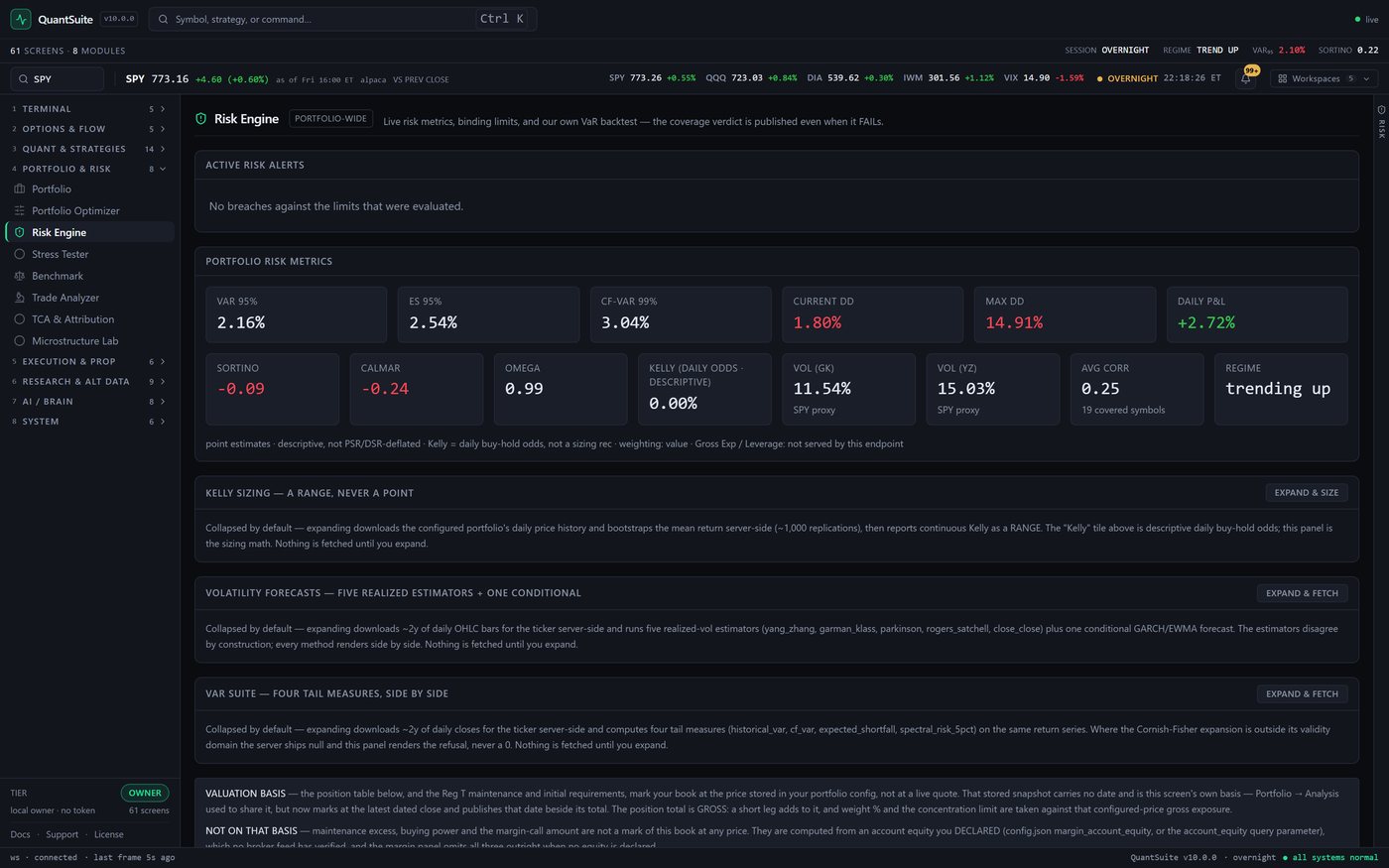Click the REGIME tile reading trending up
The width and height of the screenshot is (1389, 868).
(1281, 389)
